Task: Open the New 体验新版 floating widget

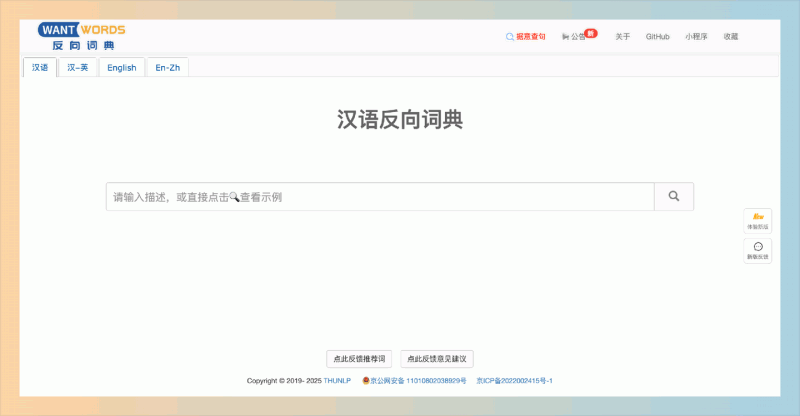Action: tap(758, 221)
